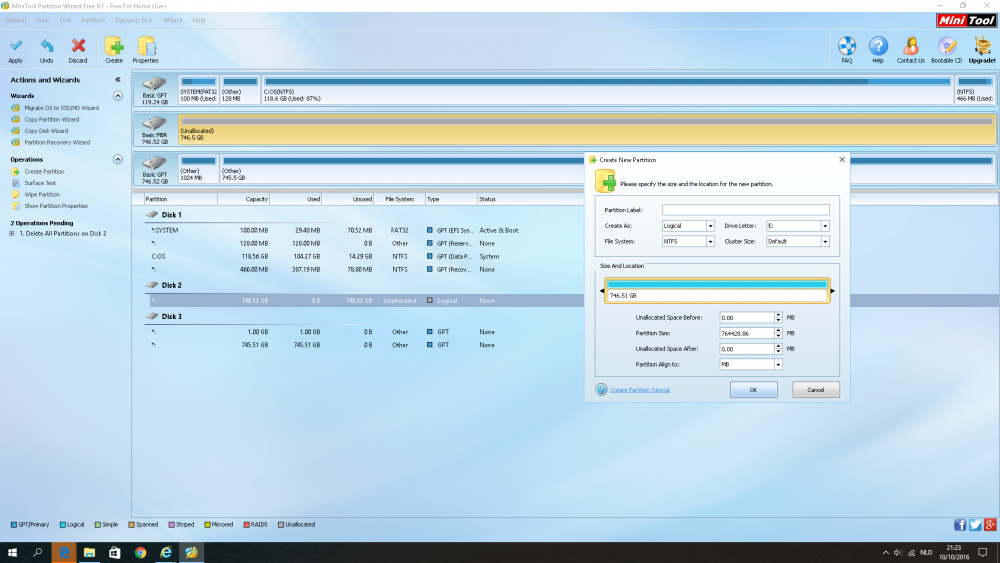Collapse the Wizards section
Screen dimensions: 1000x563
point(118,96)
